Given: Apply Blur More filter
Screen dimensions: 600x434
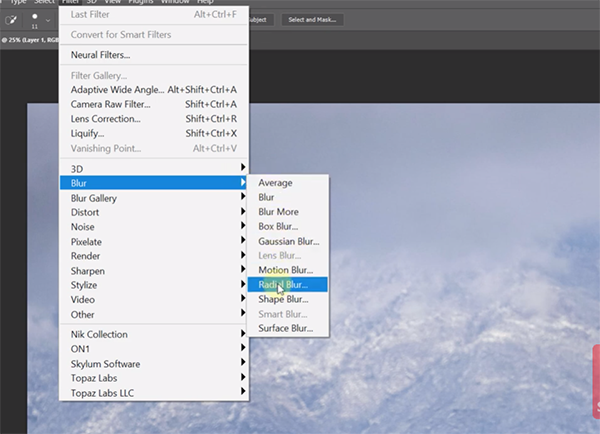Looking at the screenshot, I should click(288, 212).
